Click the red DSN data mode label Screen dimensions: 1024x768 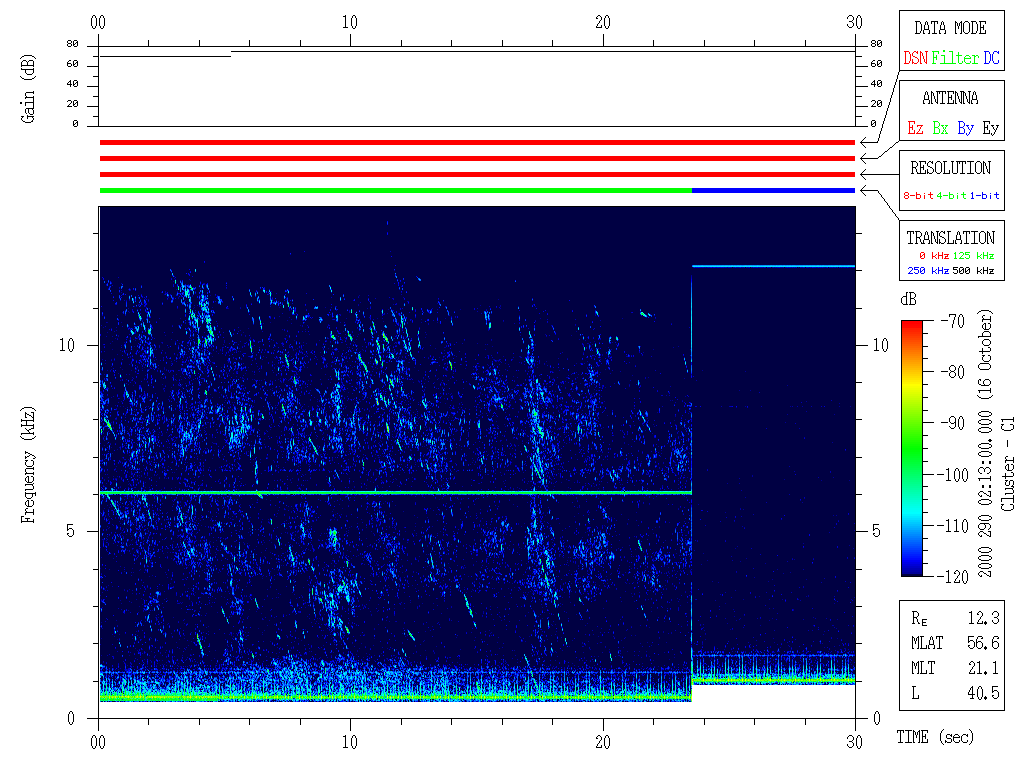[x=915, y=59]
